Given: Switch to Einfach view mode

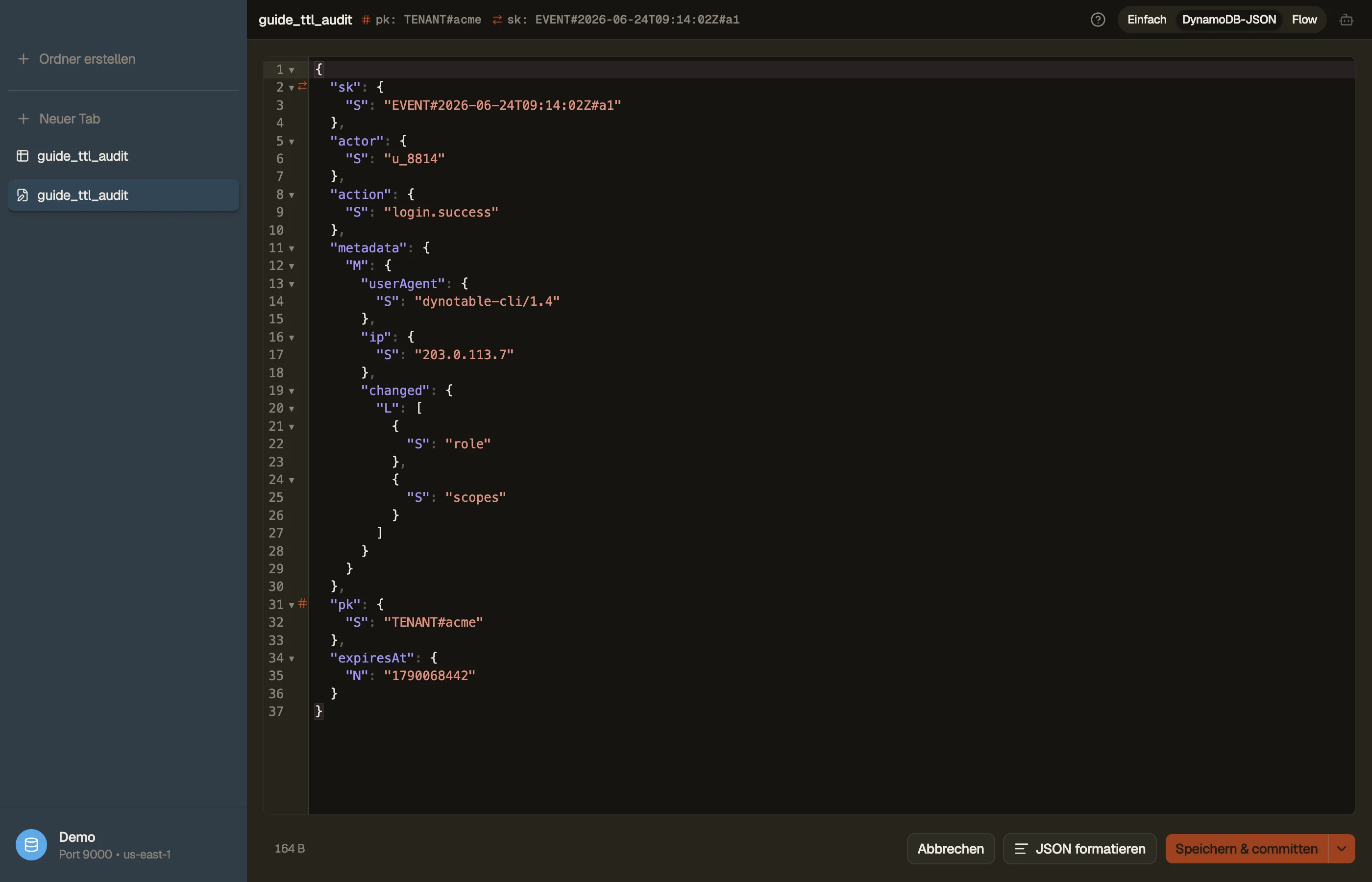Looking at the screenshot, I should [1147, 20].
